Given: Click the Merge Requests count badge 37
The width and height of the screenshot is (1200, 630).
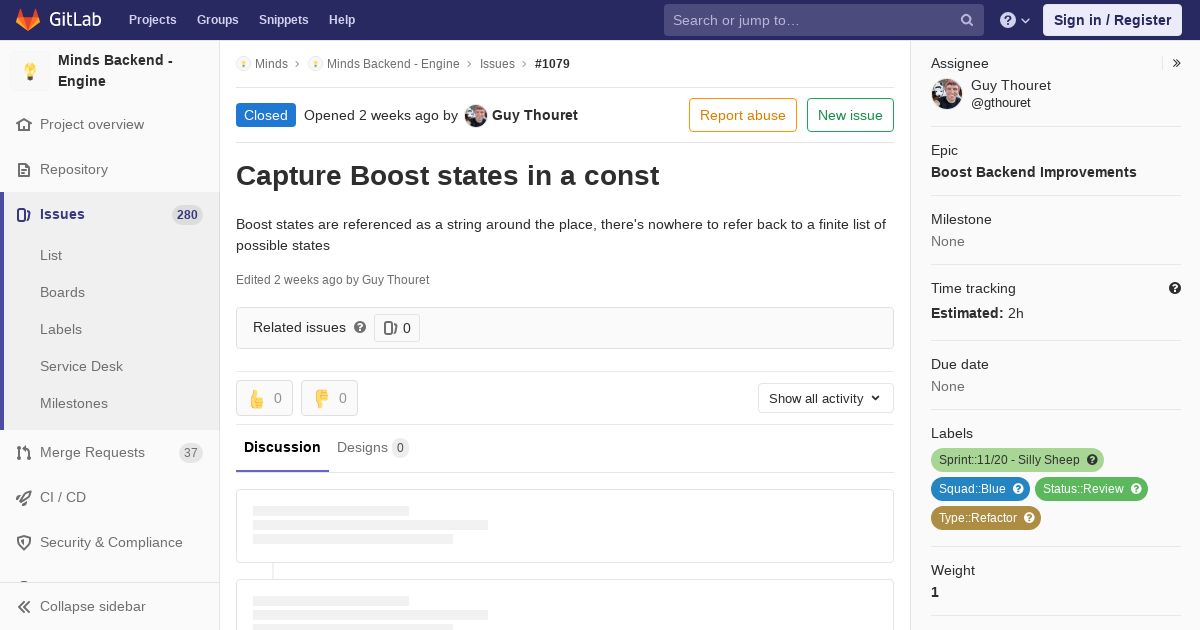Looking at the screenshot, I should pyautogui.click(x=191, y=453).
